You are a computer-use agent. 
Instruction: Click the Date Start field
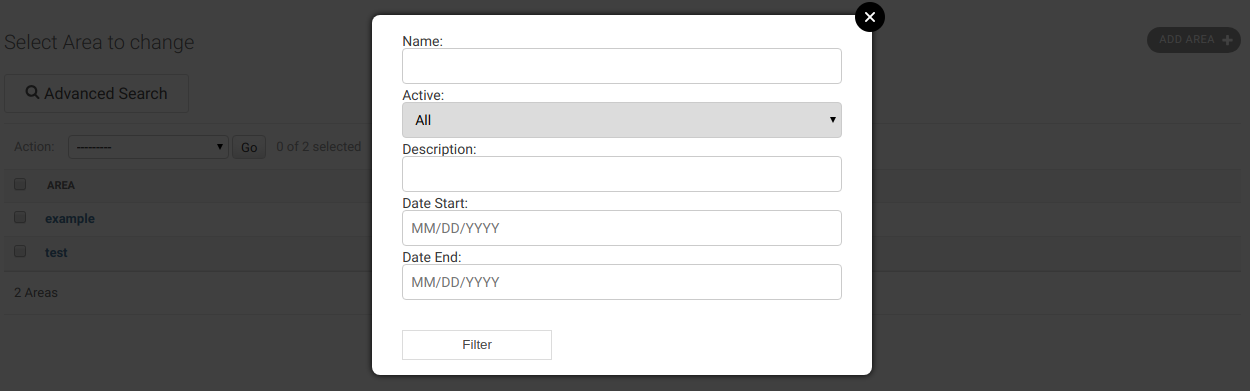622,228
